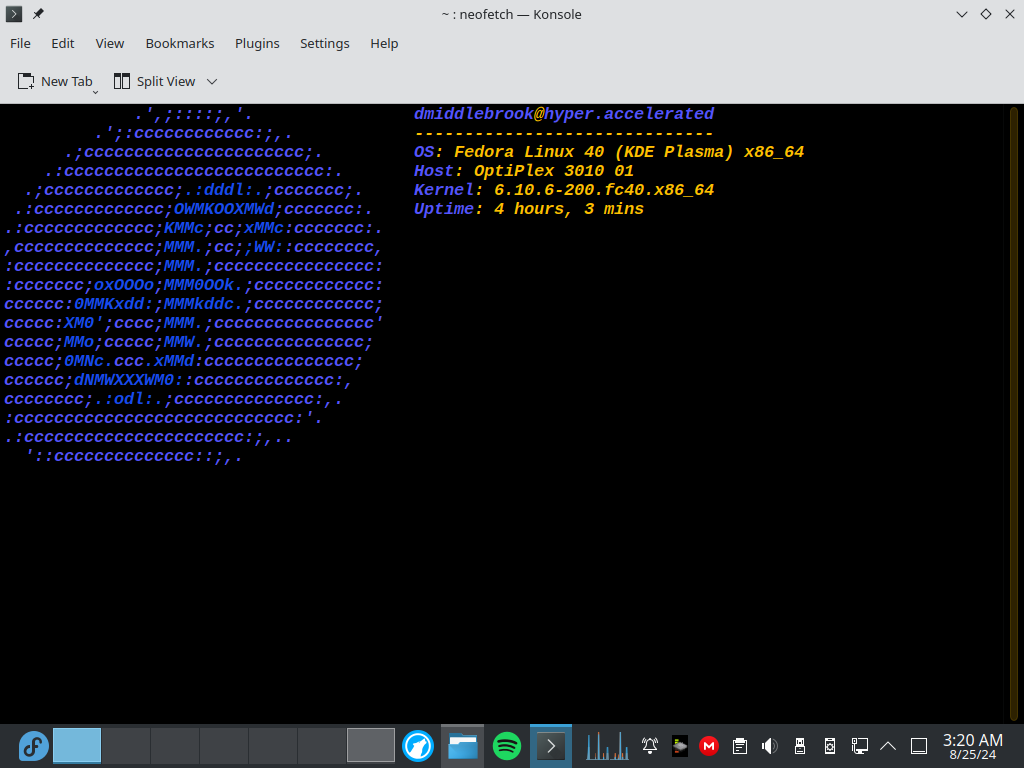Open the system monitor graph widget
Screen dimensions: 1024x768
click(607, 745)
